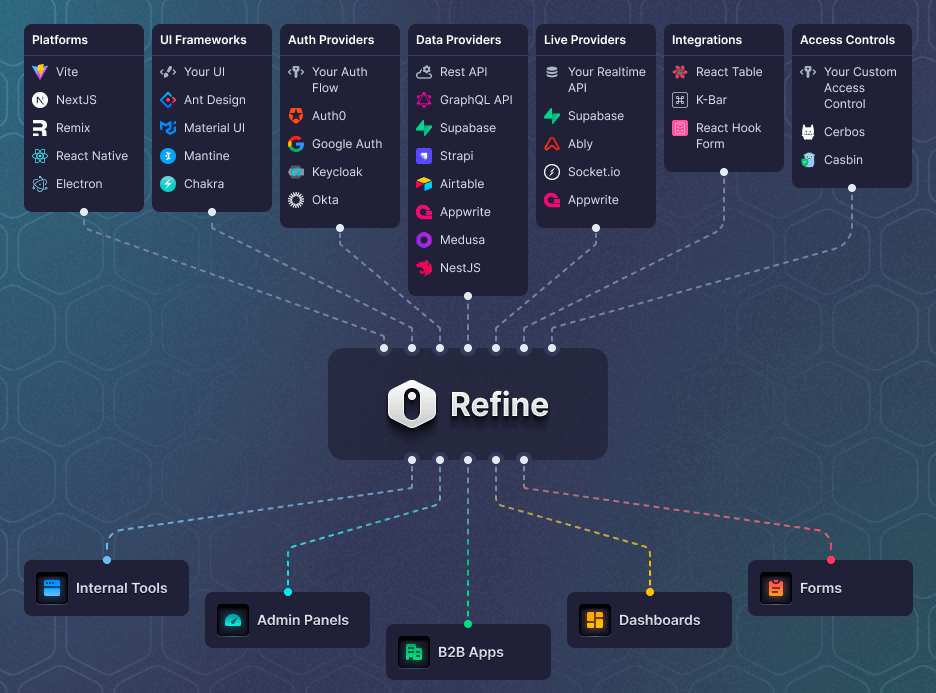Select the GraphQL API icon

[424, 100]
